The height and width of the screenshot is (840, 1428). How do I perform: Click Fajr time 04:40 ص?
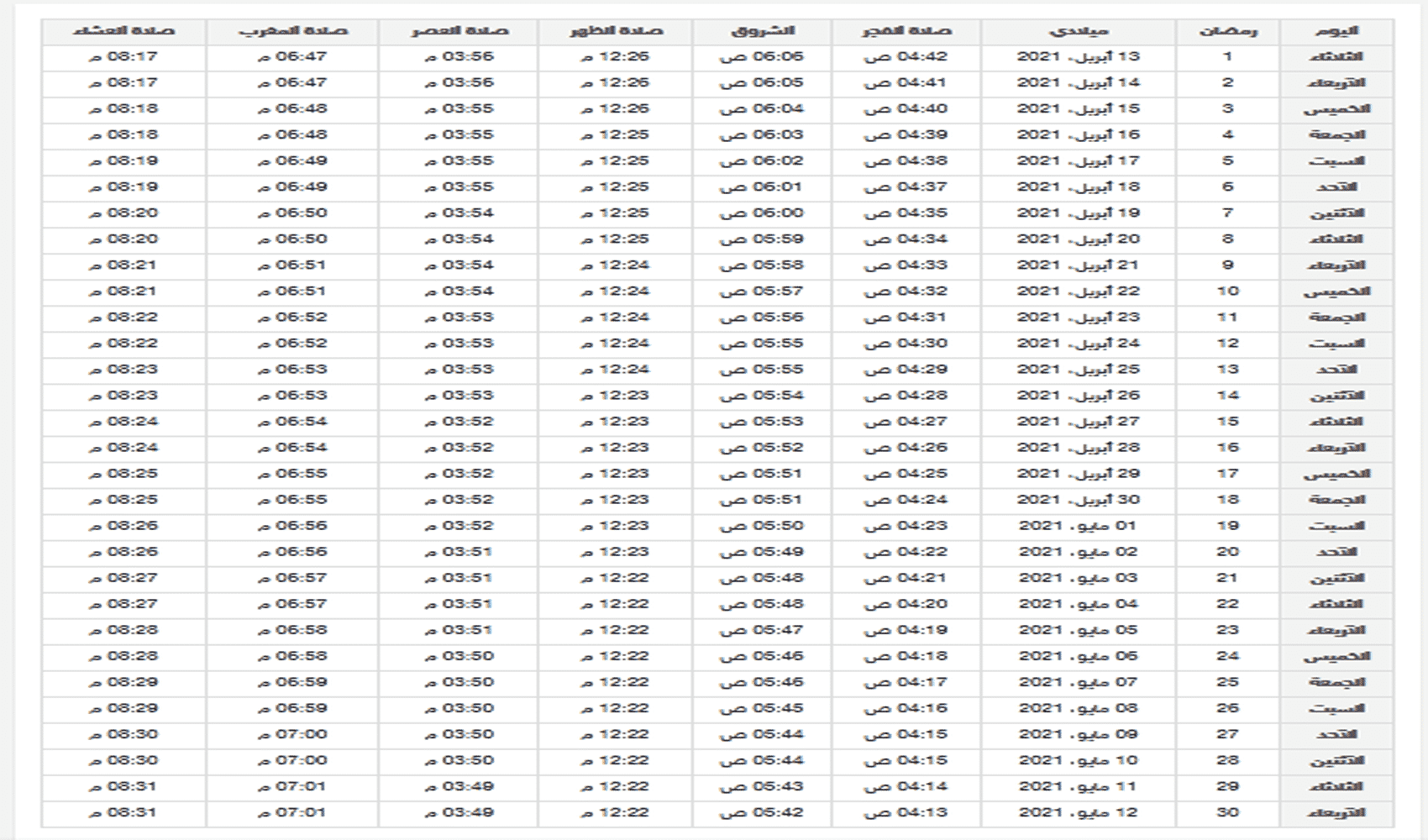click(906, 109)
